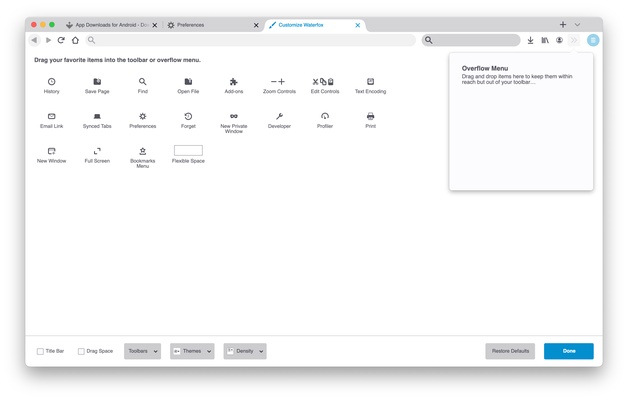
Task: Close the Customize Waterfox tab
Action: coord(358,25)
